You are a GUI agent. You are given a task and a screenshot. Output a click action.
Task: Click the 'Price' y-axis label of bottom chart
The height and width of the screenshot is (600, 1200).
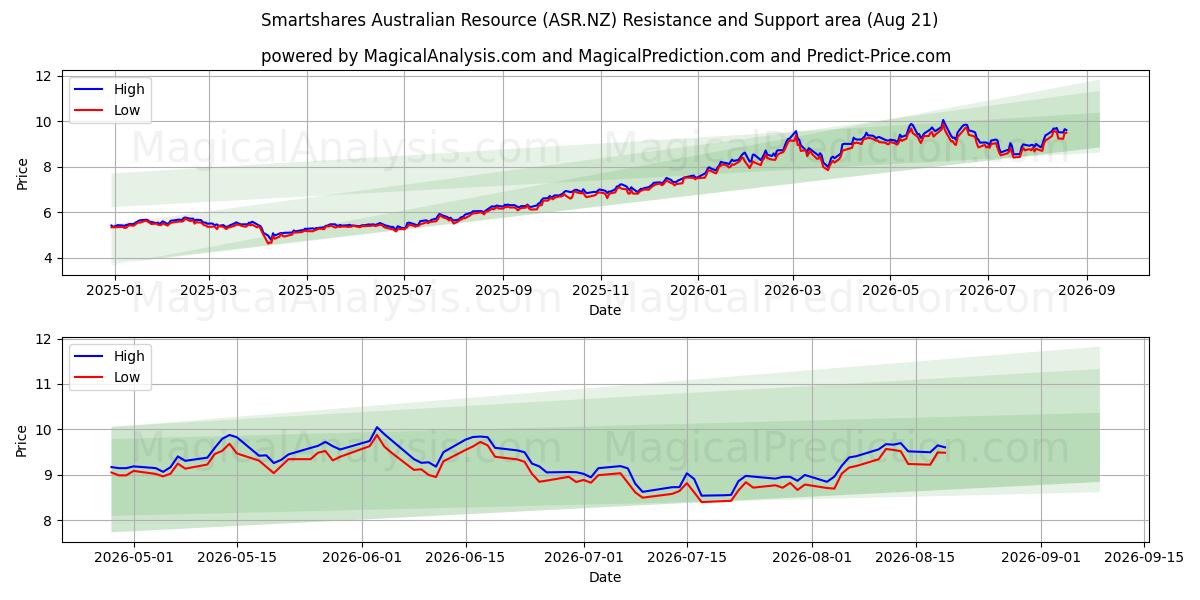coord(22,440)
